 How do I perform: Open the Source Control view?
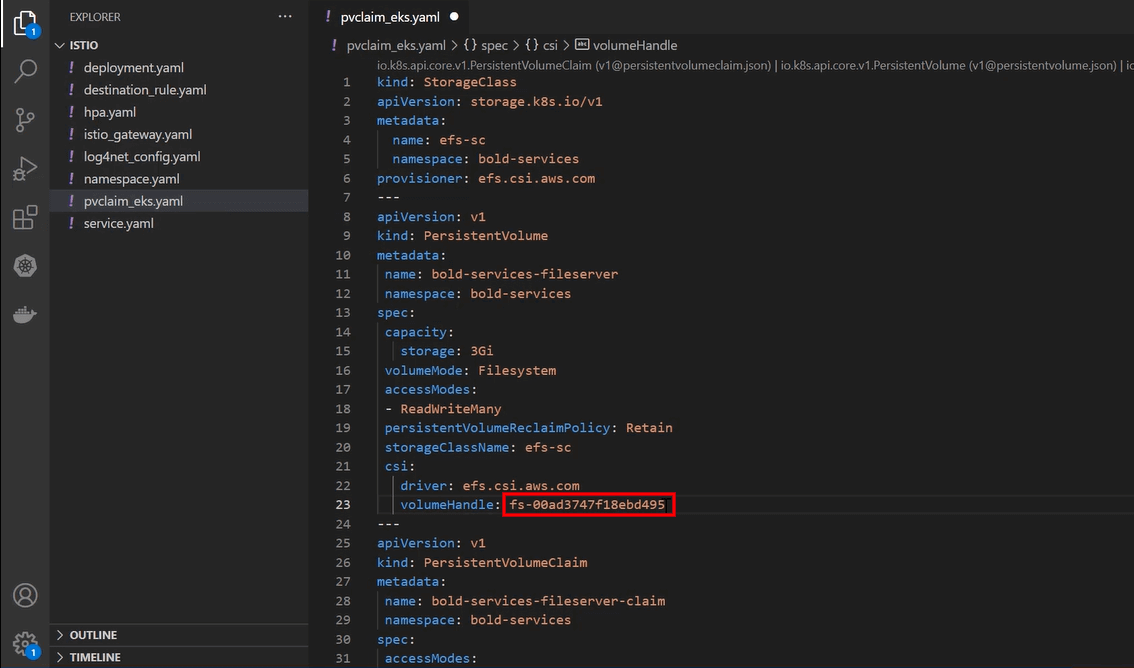pyautogui.click(x=25, y=120)
